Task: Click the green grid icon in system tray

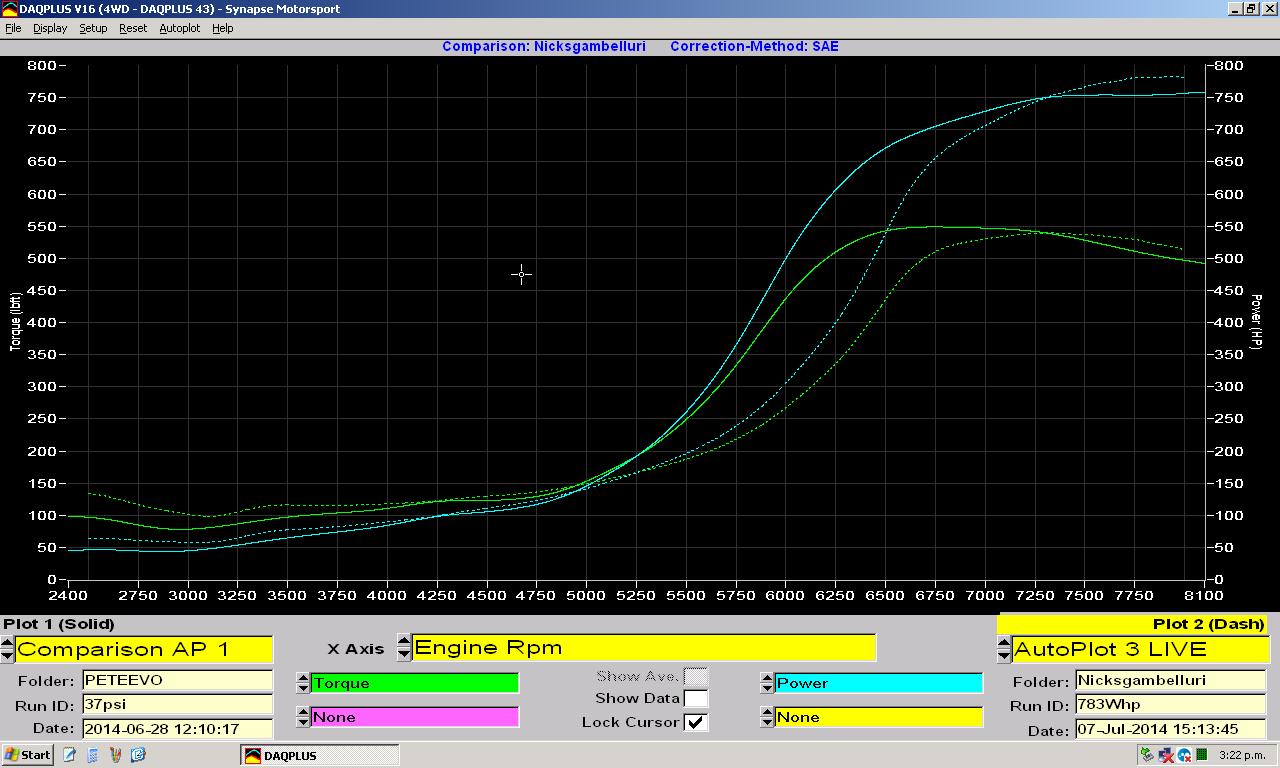Action: (x=1201, y=755)
